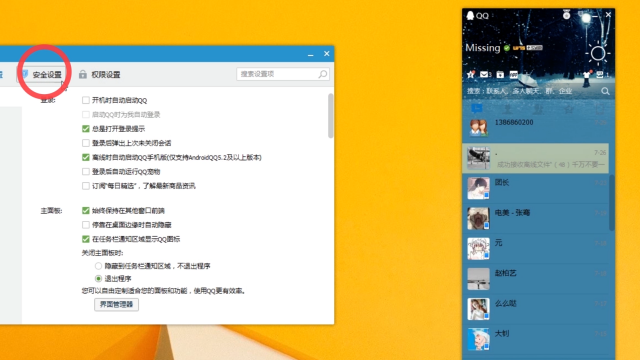Open the QQ mail envelope icon

484,74
